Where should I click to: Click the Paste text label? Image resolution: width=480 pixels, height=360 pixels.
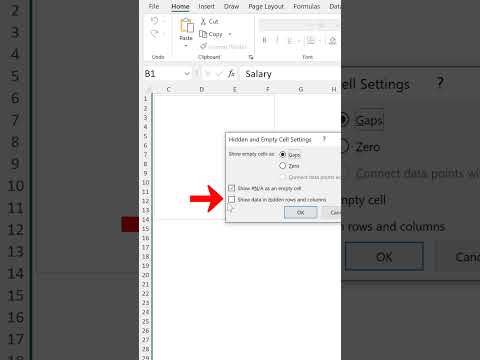[x=186, y=38]
